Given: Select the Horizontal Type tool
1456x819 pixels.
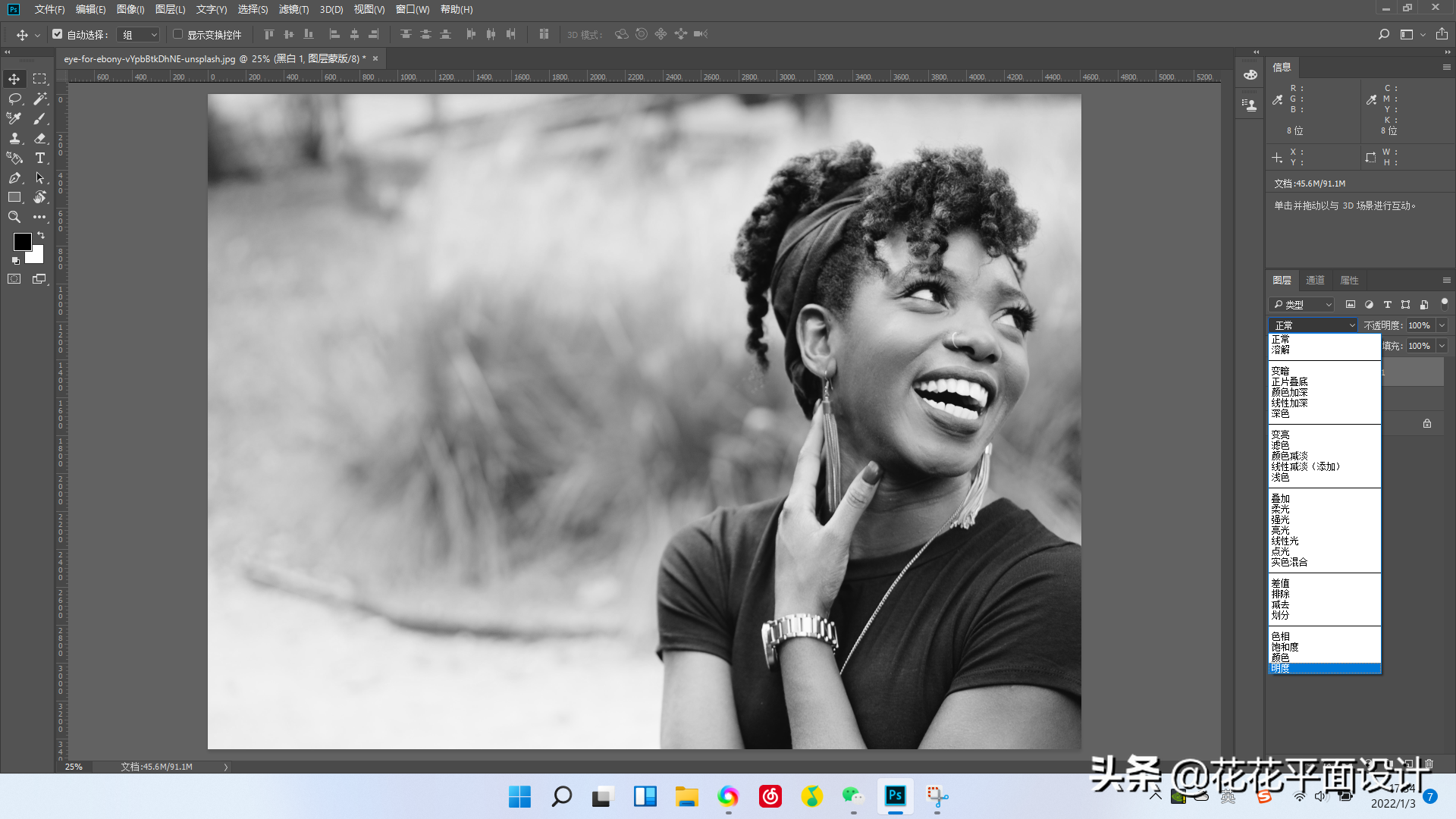Looking at the screenshot, I should (39, 158).
